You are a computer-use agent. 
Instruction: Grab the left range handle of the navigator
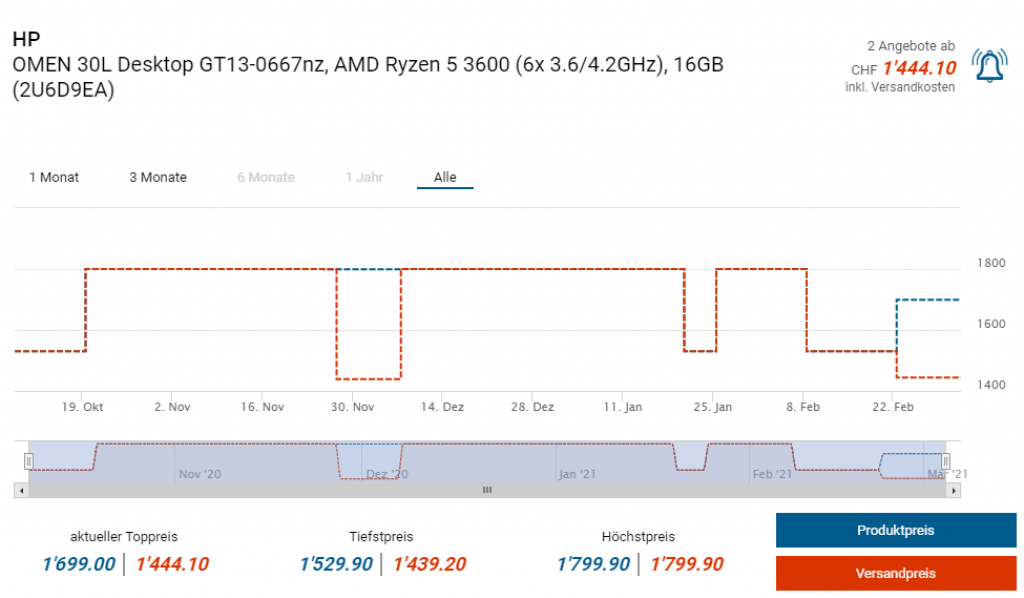pyautogui.click(x=29, y=461)
